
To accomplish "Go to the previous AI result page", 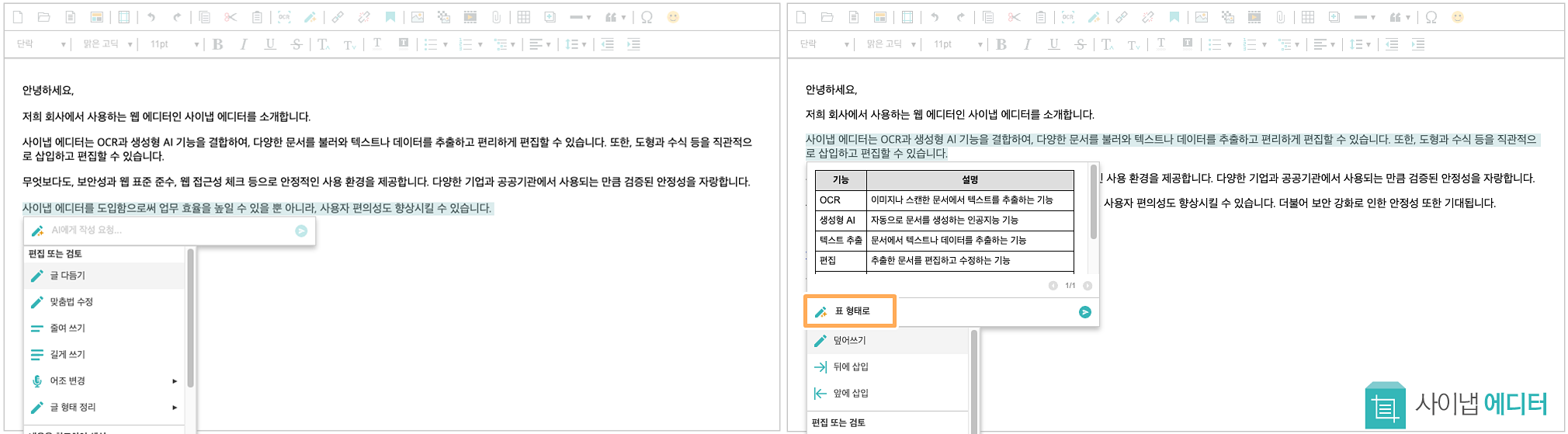I will 1053,286.
